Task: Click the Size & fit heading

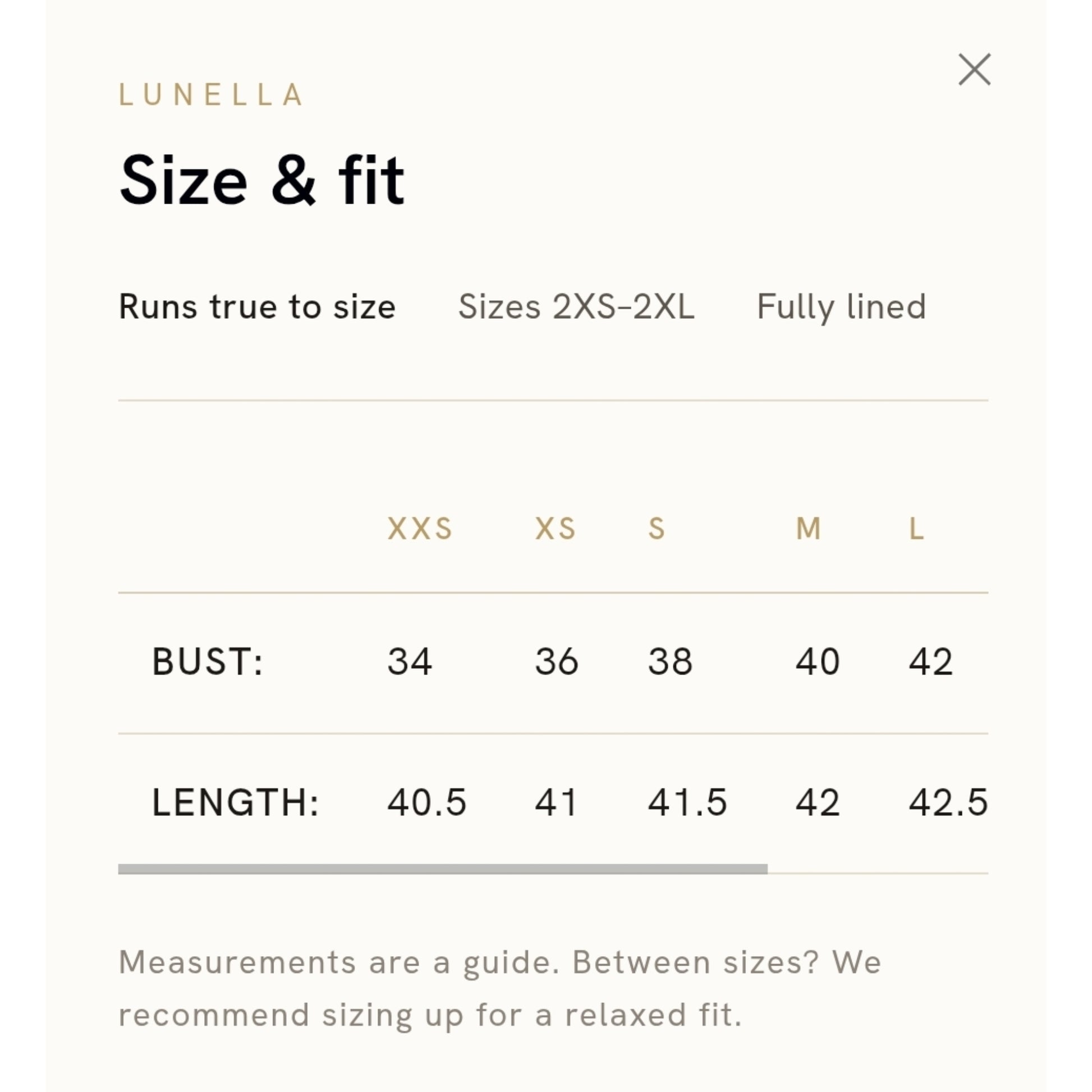Action: click(x=261, y=180)
